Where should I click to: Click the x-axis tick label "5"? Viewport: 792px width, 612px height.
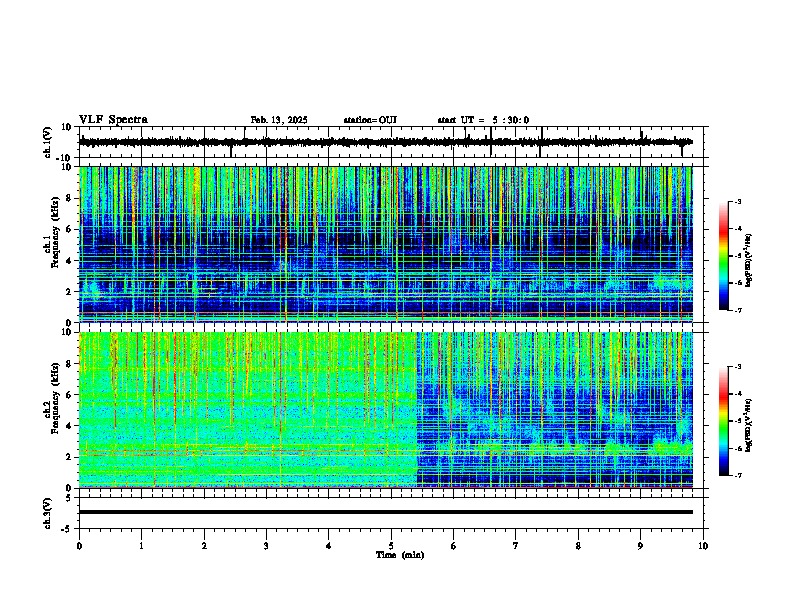391,546
